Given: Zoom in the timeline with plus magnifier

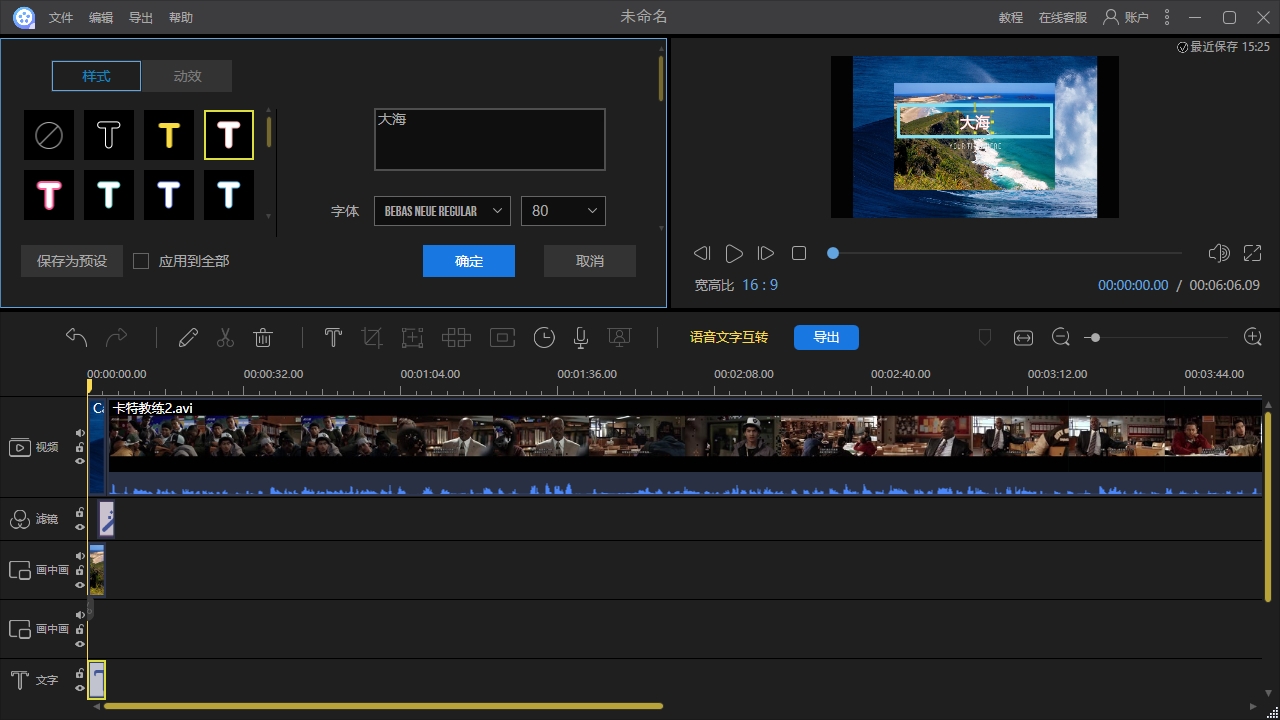Looking at the screenshot, I should pos(1252,337).
